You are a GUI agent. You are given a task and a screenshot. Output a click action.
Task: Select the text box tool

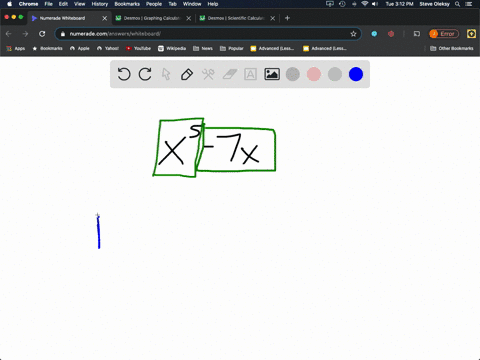click(x=250, y=74)
